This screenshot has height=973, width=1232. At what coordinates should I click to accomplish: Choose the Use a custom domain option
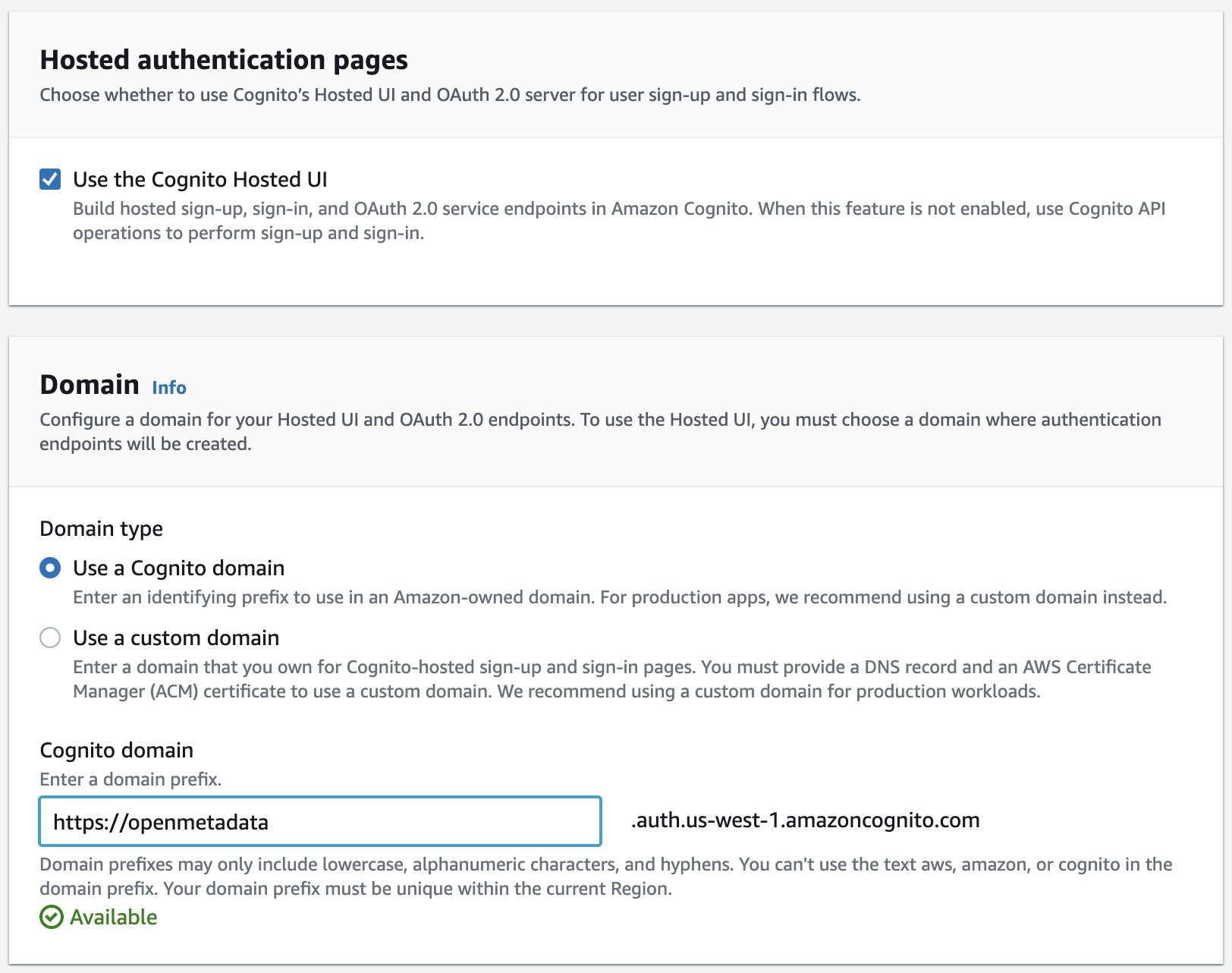coord(50,638)
